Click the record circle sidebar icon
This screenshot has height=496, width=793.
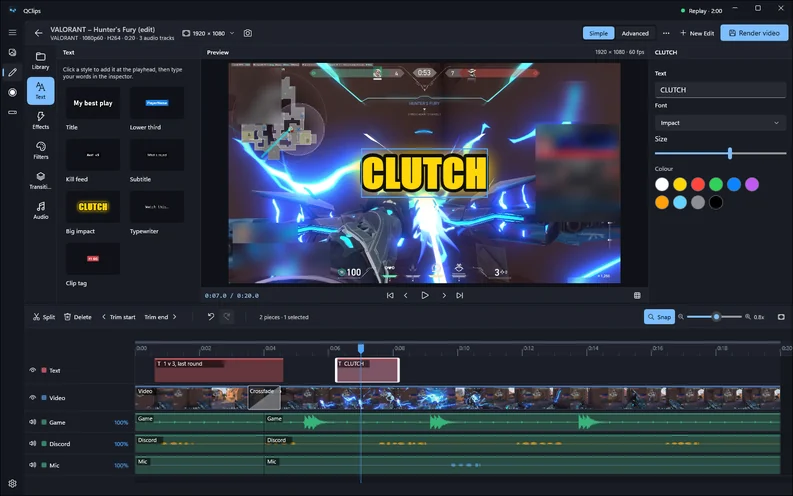click(12, 93)
